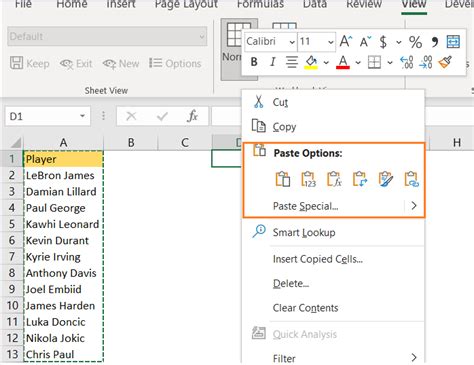Apply percent style format
This screenshot has width=474, height=365.
click(415, 42)
